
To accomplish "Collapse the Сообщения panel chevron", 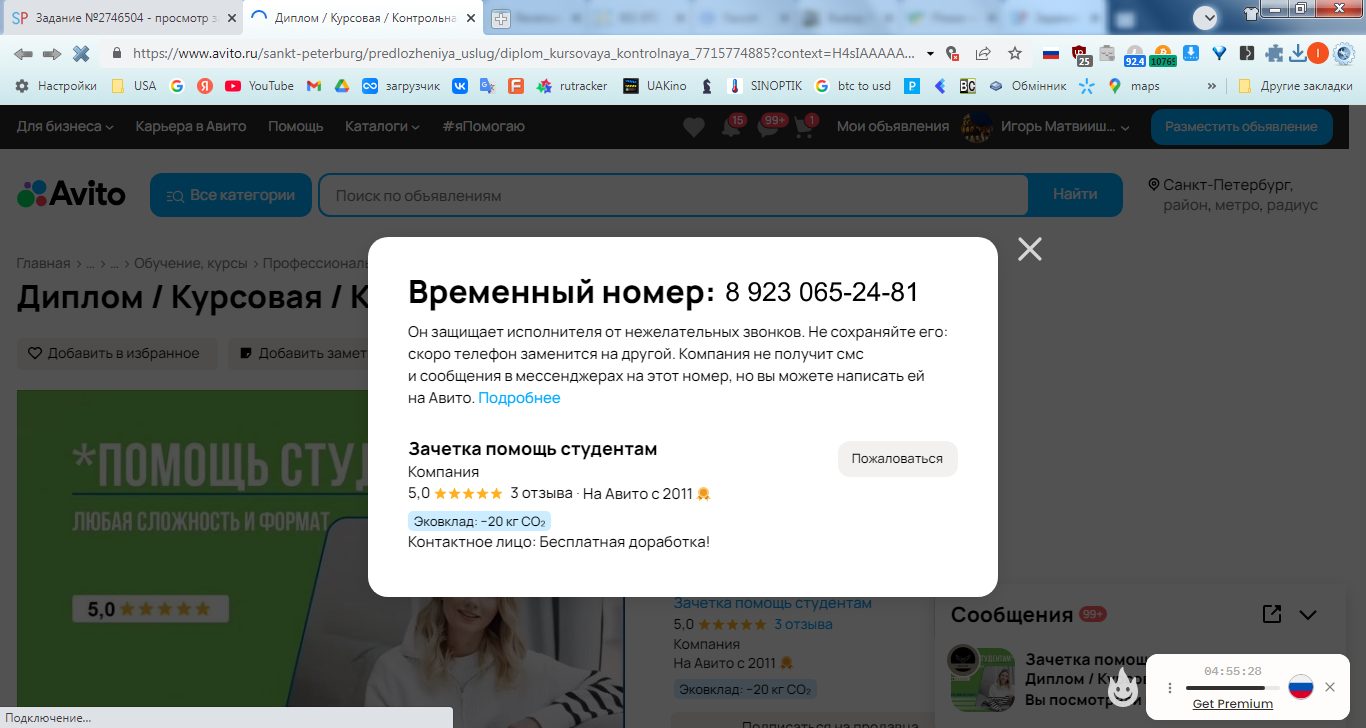I will click(x=1307, y=615).
